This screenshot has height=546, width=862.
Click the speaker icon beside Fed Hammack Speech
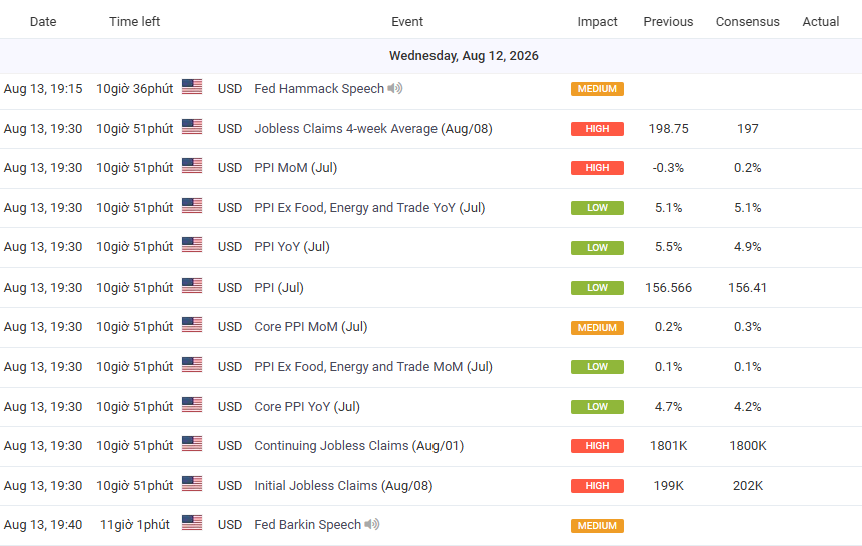coord(394,88)
